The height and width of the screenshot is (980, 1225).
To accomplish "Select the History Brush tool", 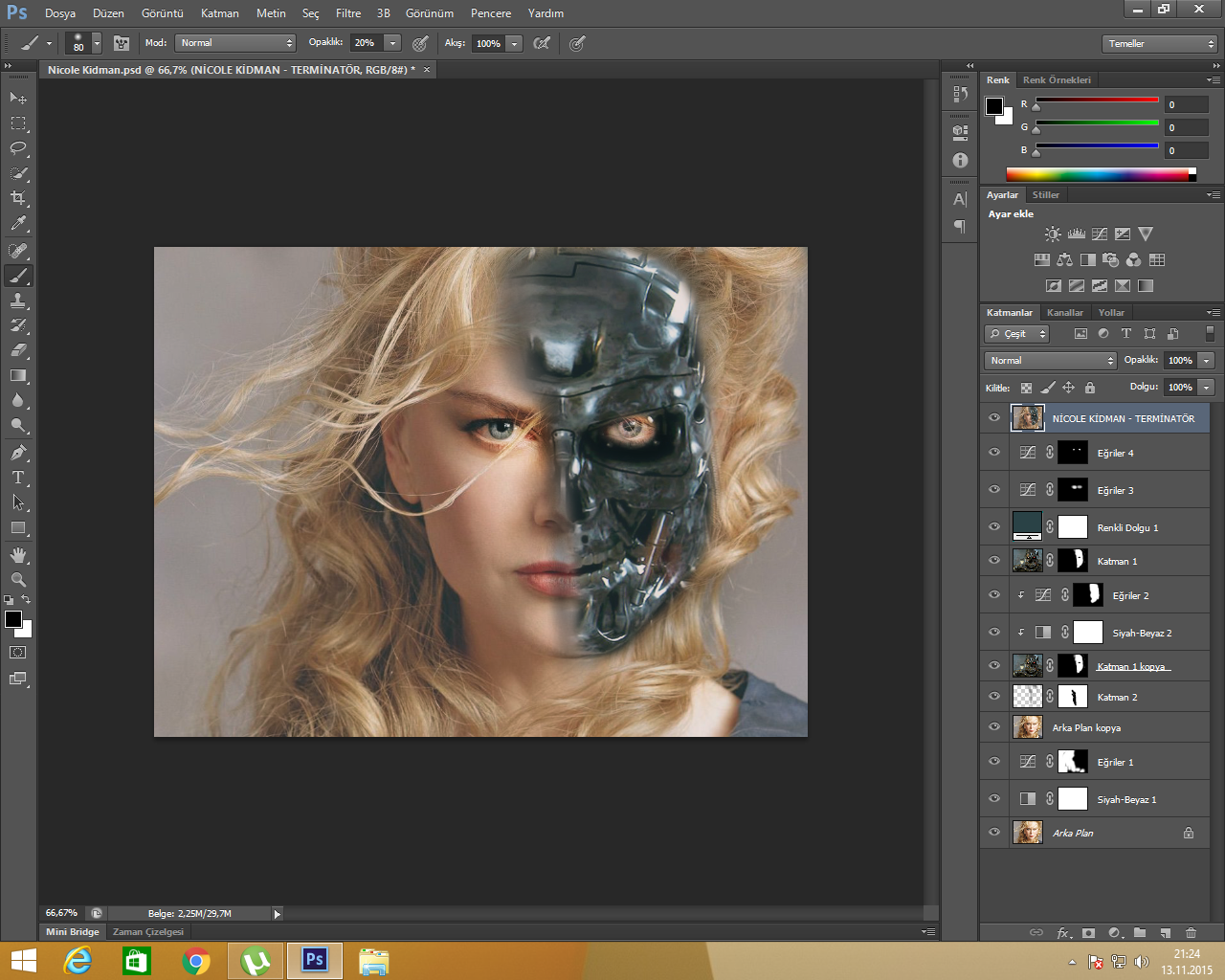I will (x=18, y=325).
